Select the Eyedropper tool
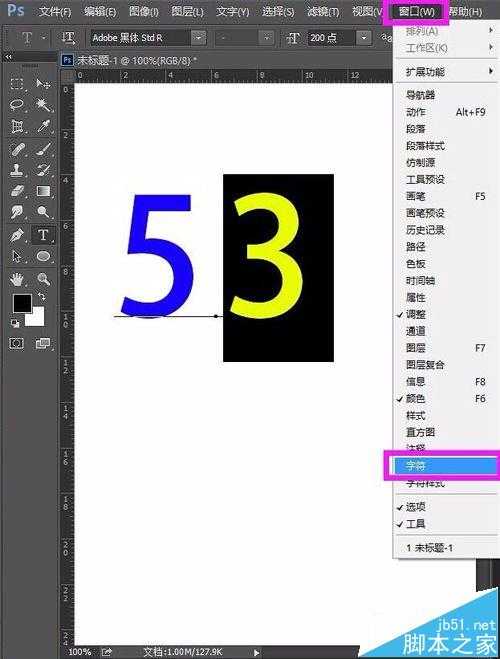Image resolution: width=500 pixels, height=659 pixels. tap(43, 126)
